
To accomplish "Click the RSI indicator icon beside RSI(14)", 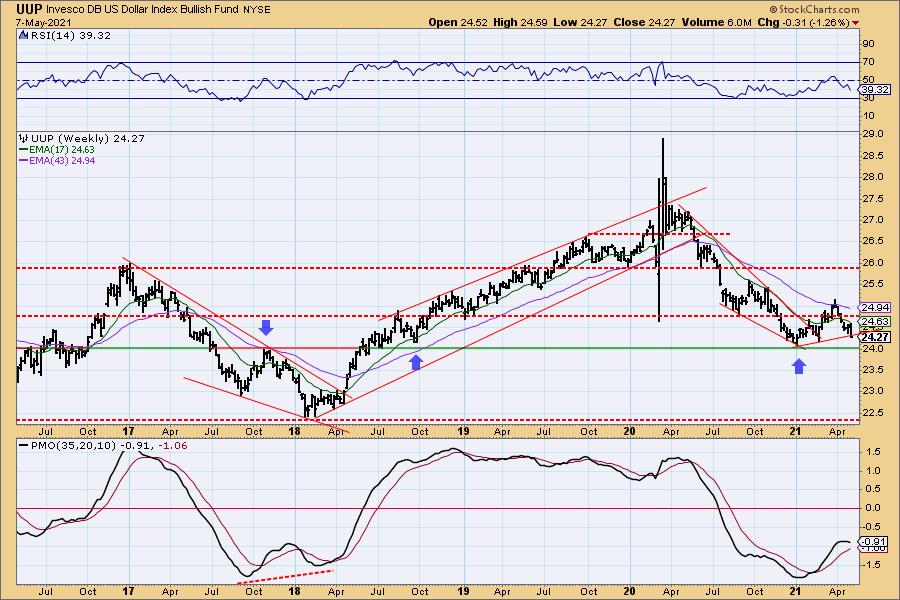I will pyautogui.click(x=23, y=35).
